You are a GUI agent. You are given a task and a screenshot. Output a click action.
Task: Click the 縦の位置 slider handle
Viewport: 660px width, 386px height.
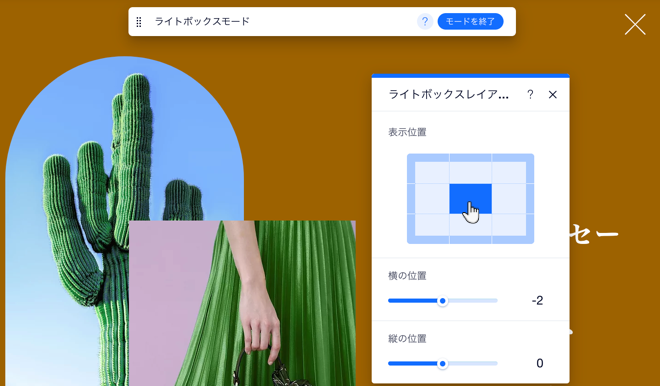click(442, 364)
